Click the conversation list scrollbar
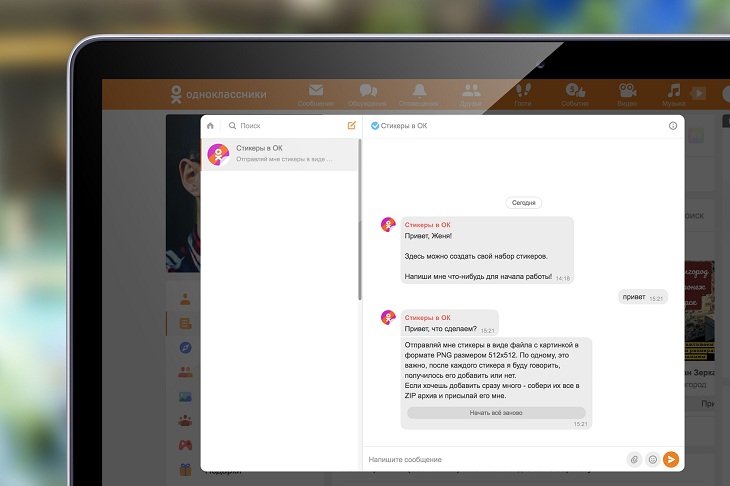The height and width of the screenshot is (486, 730). pos(359,220)
